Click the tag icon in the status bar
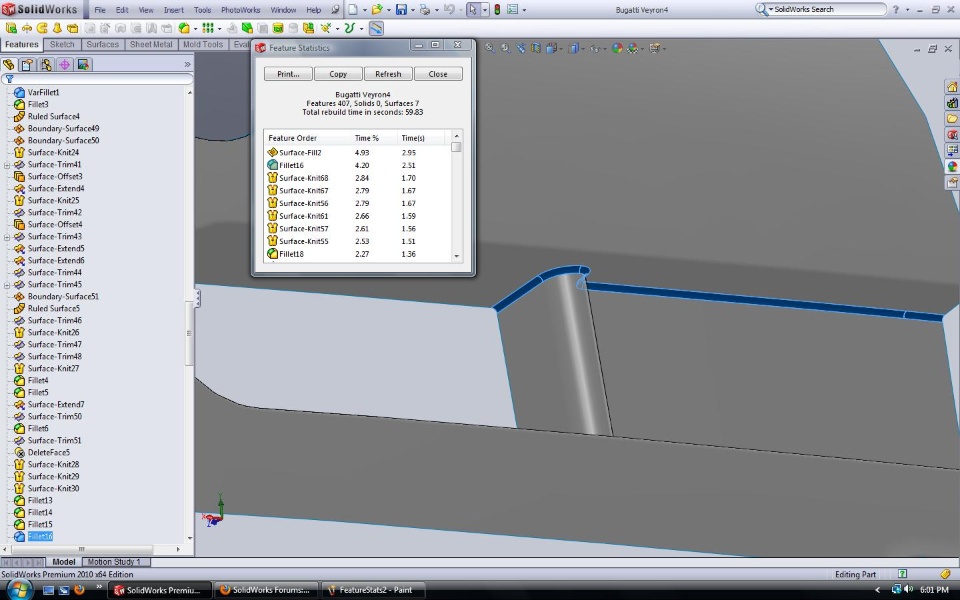The image size is (960, 600). tap(946, 574)
